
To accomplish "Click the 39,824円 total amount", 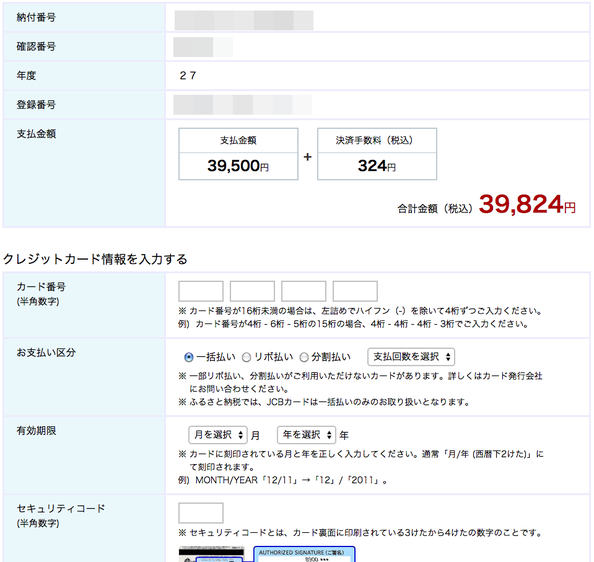I will click(x=527, y=205).
